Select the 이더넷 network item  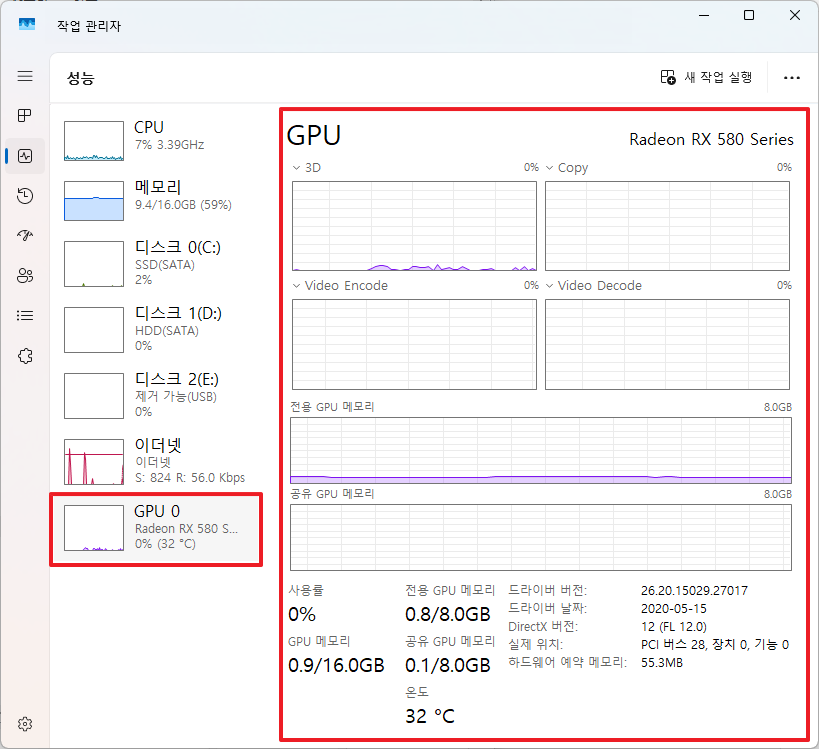156,462
